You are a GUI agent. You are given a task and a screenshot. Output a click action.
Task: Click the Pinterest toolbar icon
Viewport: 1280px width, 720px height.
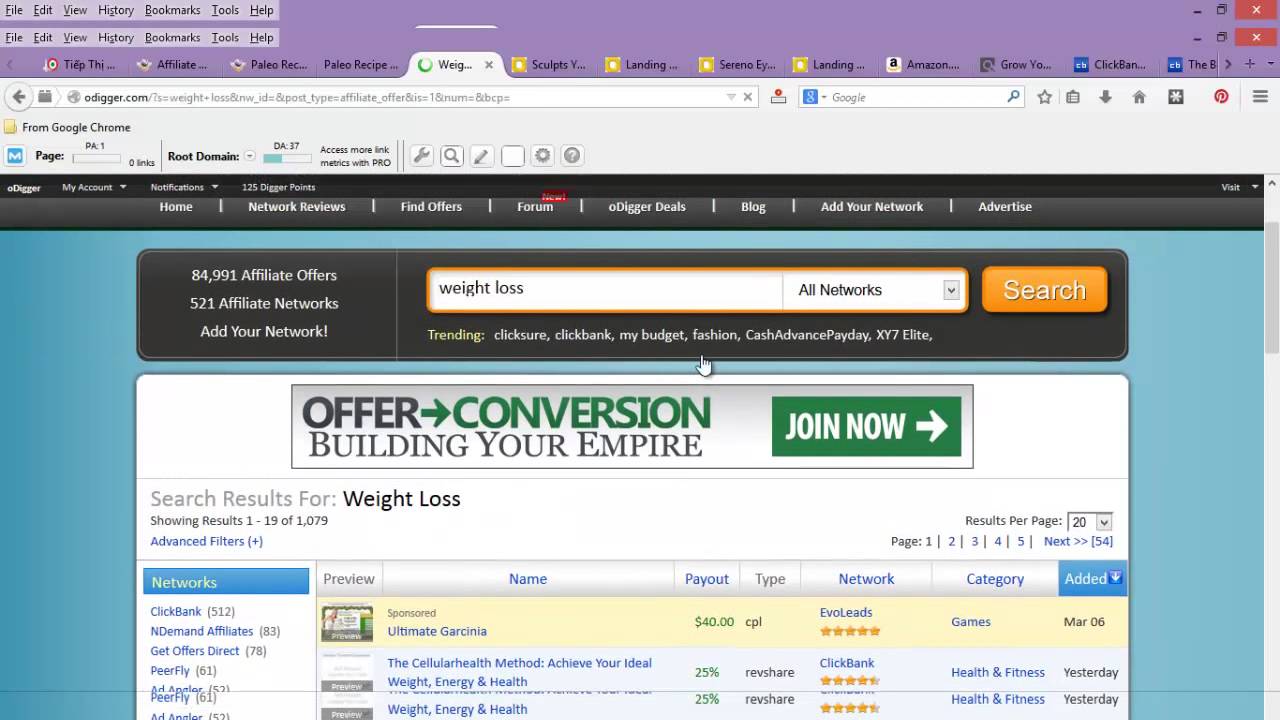coord(1221,97)
